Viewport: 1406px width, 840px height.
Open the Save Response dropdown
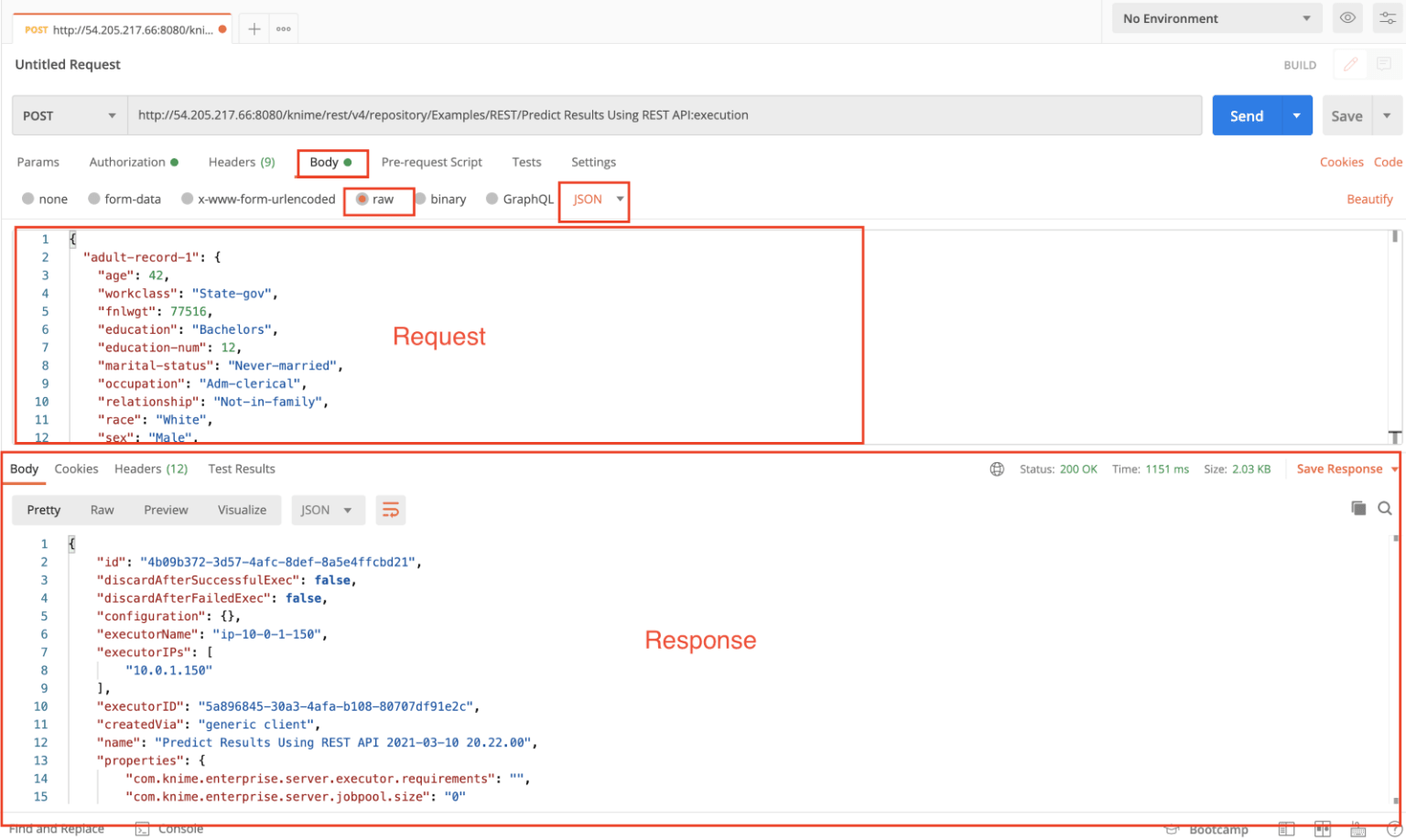tap(1347, 469)
